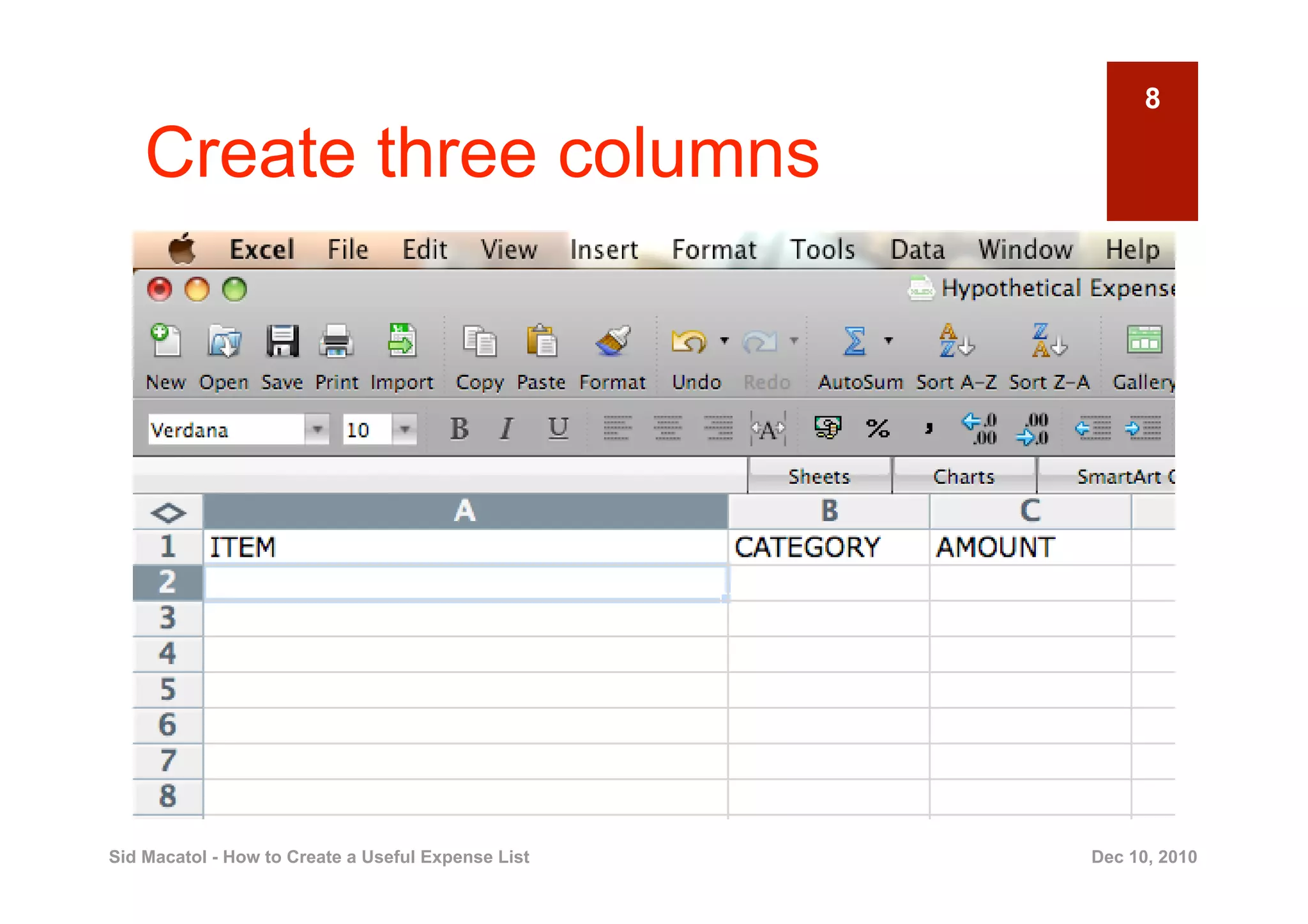Toggle Underline formatting
Image resolution: width=1308 pixels, height=924 pixels.
point(558,428)
